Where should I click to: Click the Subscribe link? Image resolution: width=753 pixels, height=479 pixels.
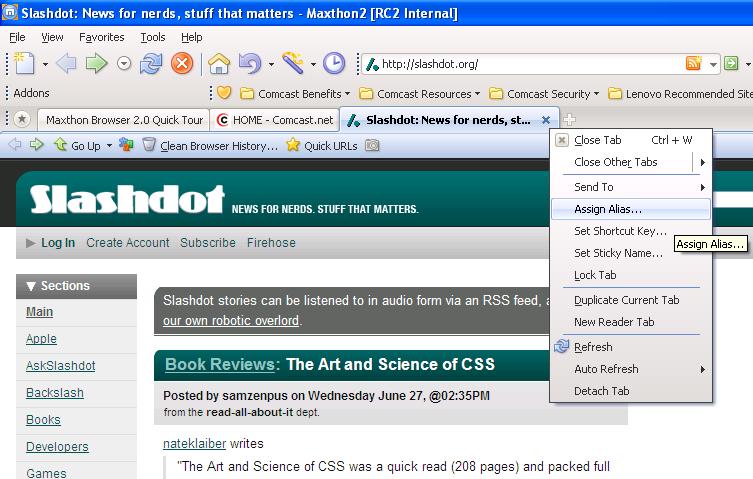tap(208, 243)
